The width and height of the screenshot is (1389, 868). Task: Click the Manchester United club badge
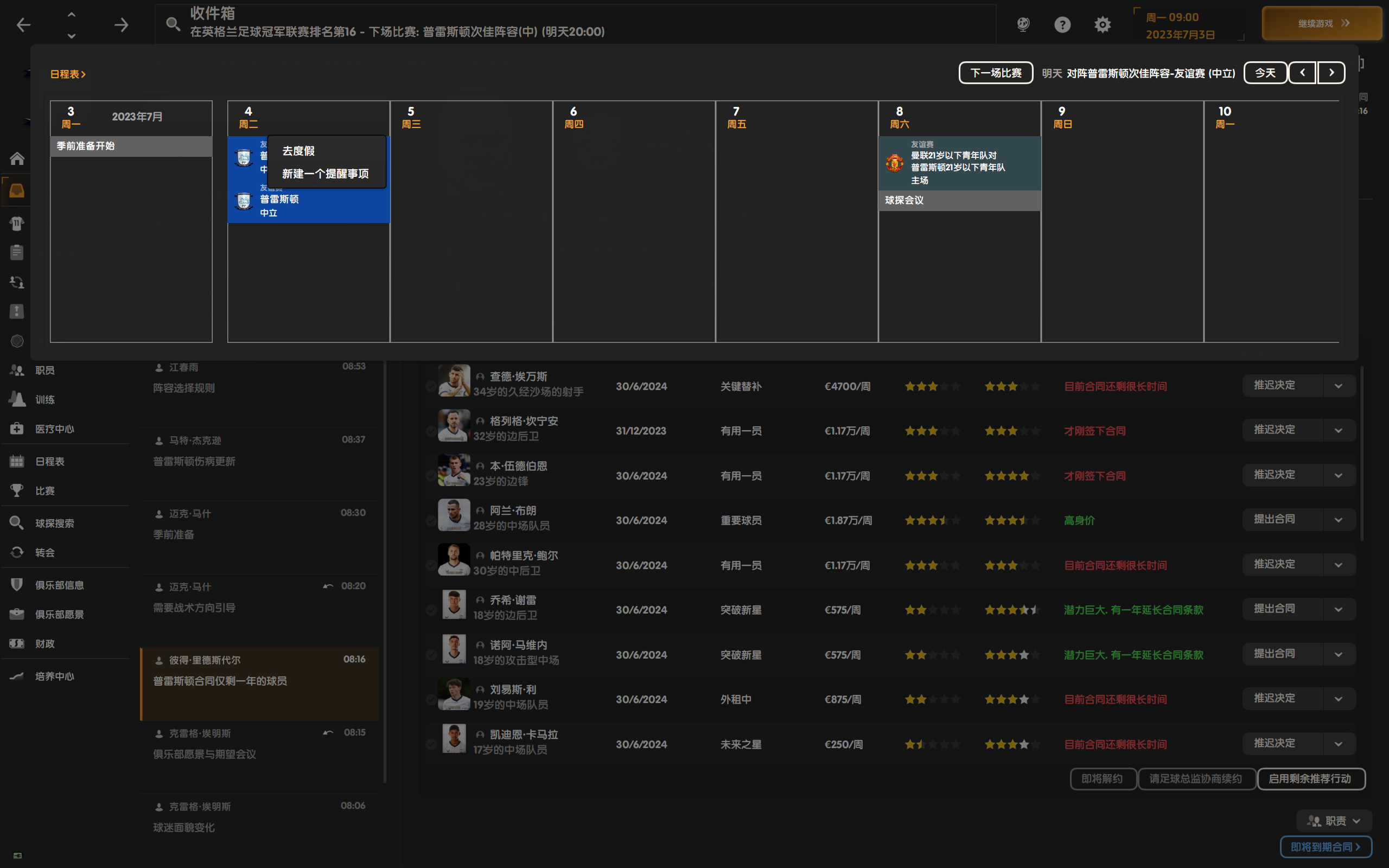click(x=894, y=163)
